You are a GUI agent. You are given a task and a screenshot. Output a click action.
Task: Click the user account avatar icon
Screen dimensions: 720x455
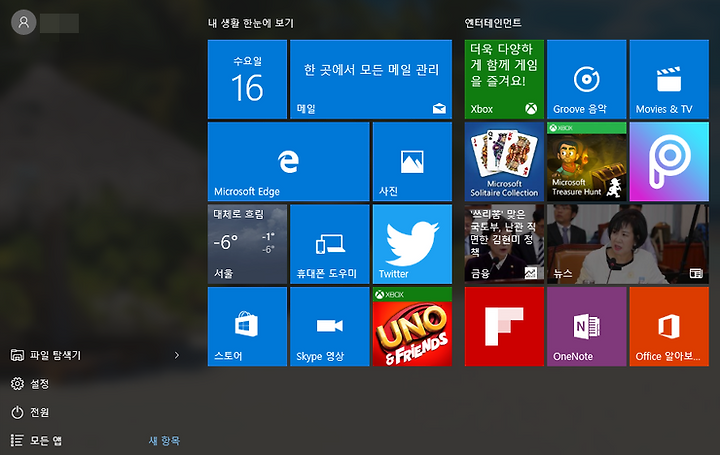tap(24, 22)
